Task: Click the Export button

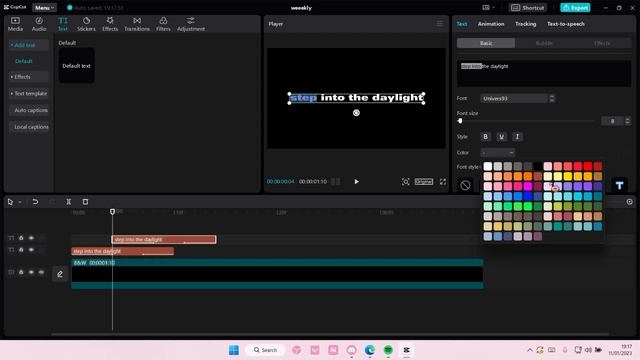Action: pyautogui.click(x=575, y=7)
